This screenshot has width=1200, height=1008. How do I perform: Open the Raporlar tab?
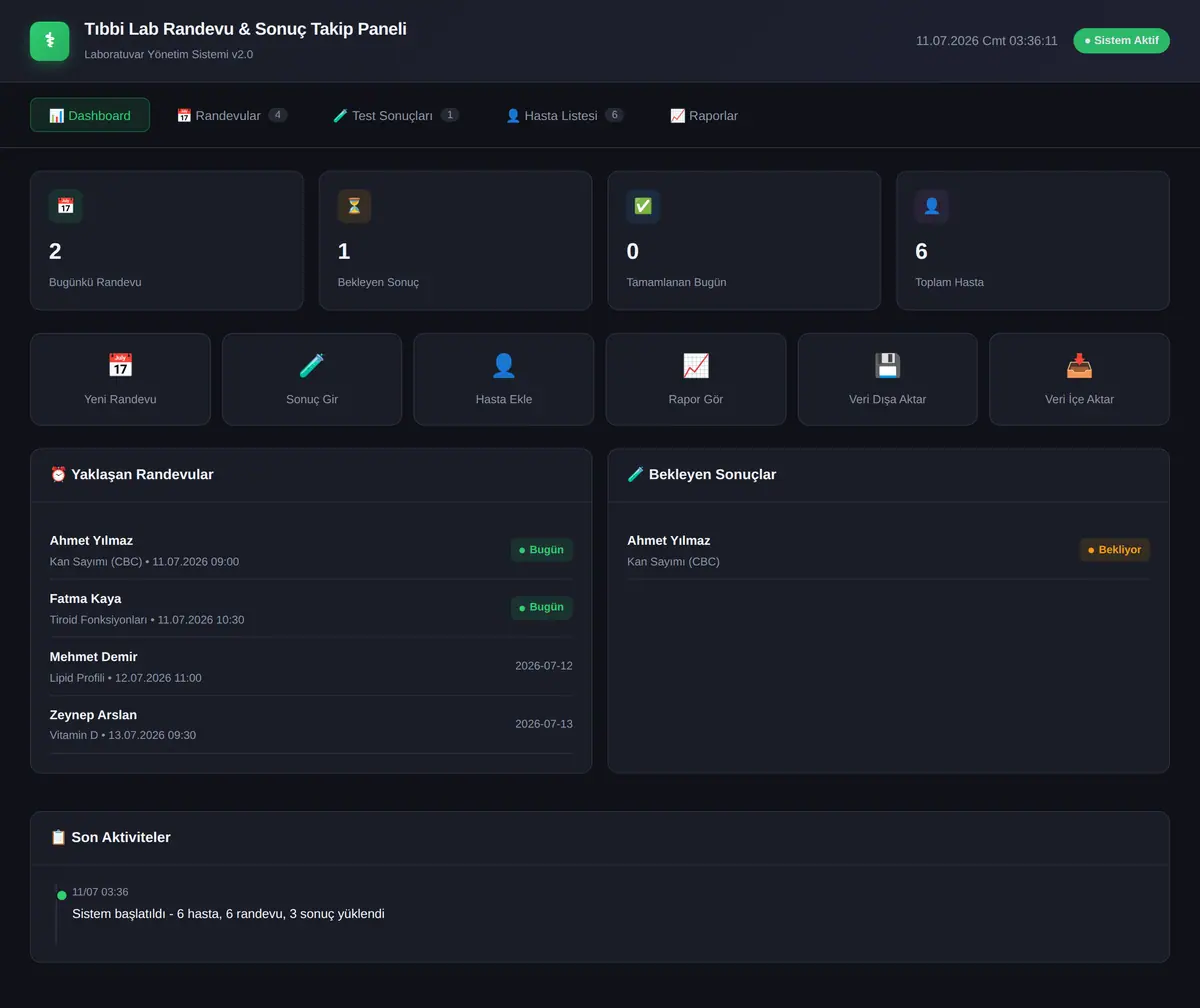coord(704,115)
